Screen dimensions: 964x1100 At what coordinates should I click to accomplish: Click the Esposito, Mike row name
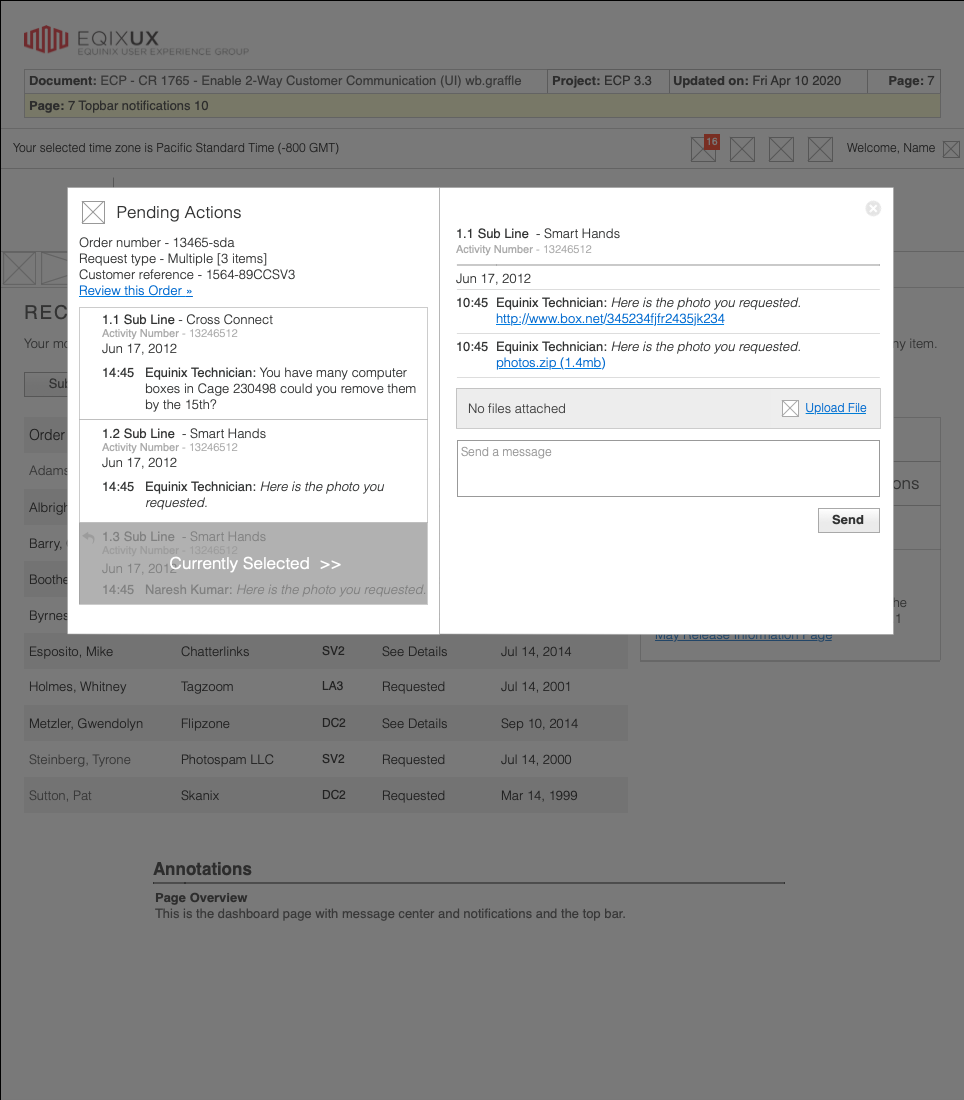pos(71,651)
